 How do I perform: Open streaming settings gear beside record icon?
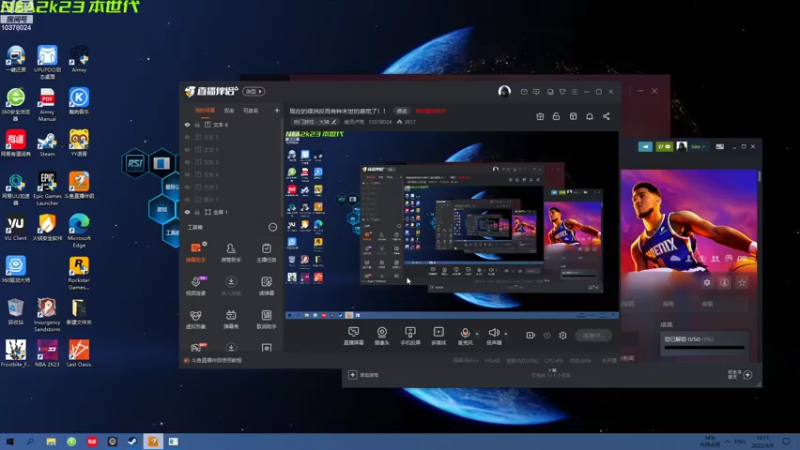(563, 335)
